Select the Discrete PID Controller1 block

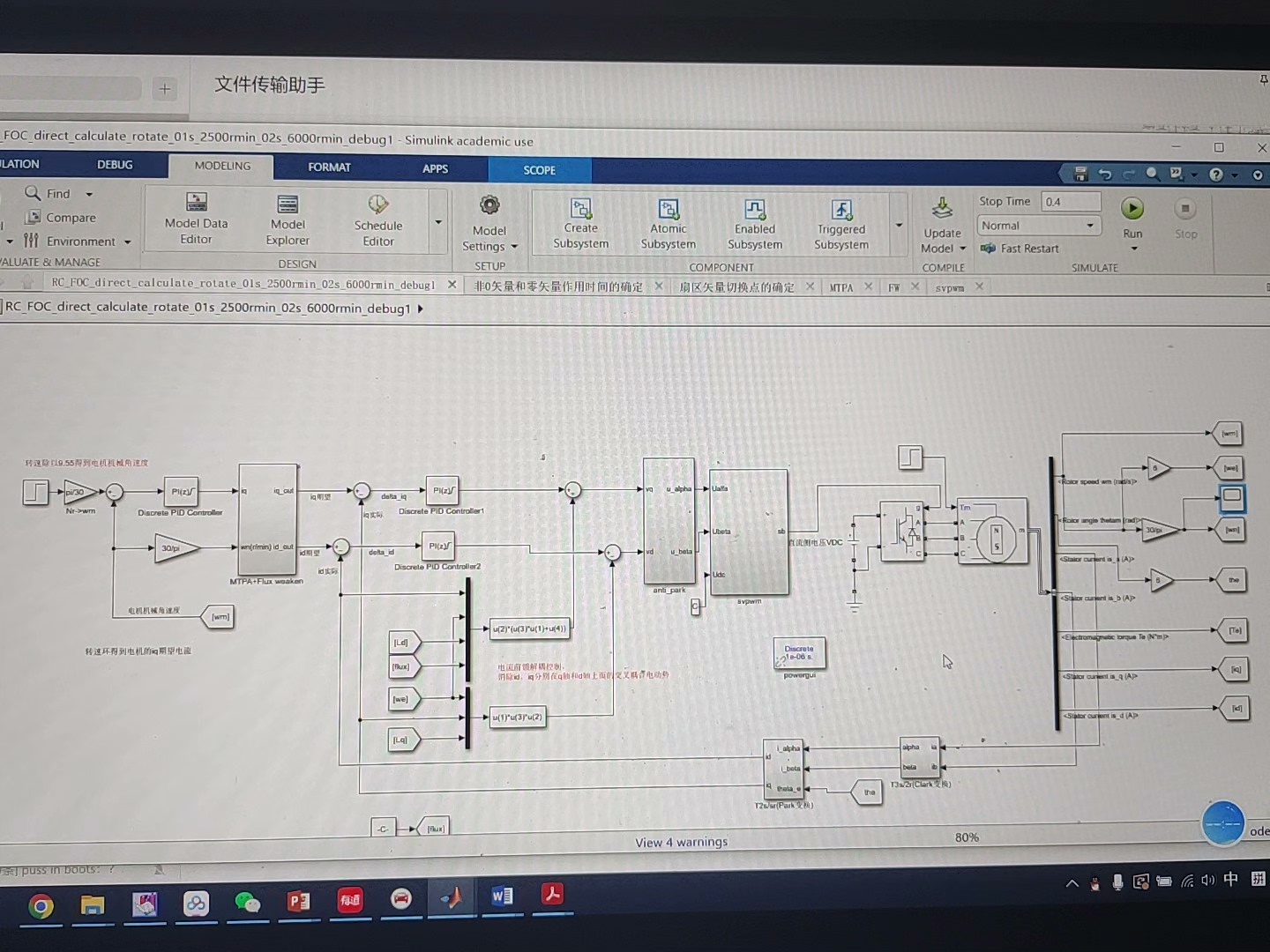tap(442, 490)
